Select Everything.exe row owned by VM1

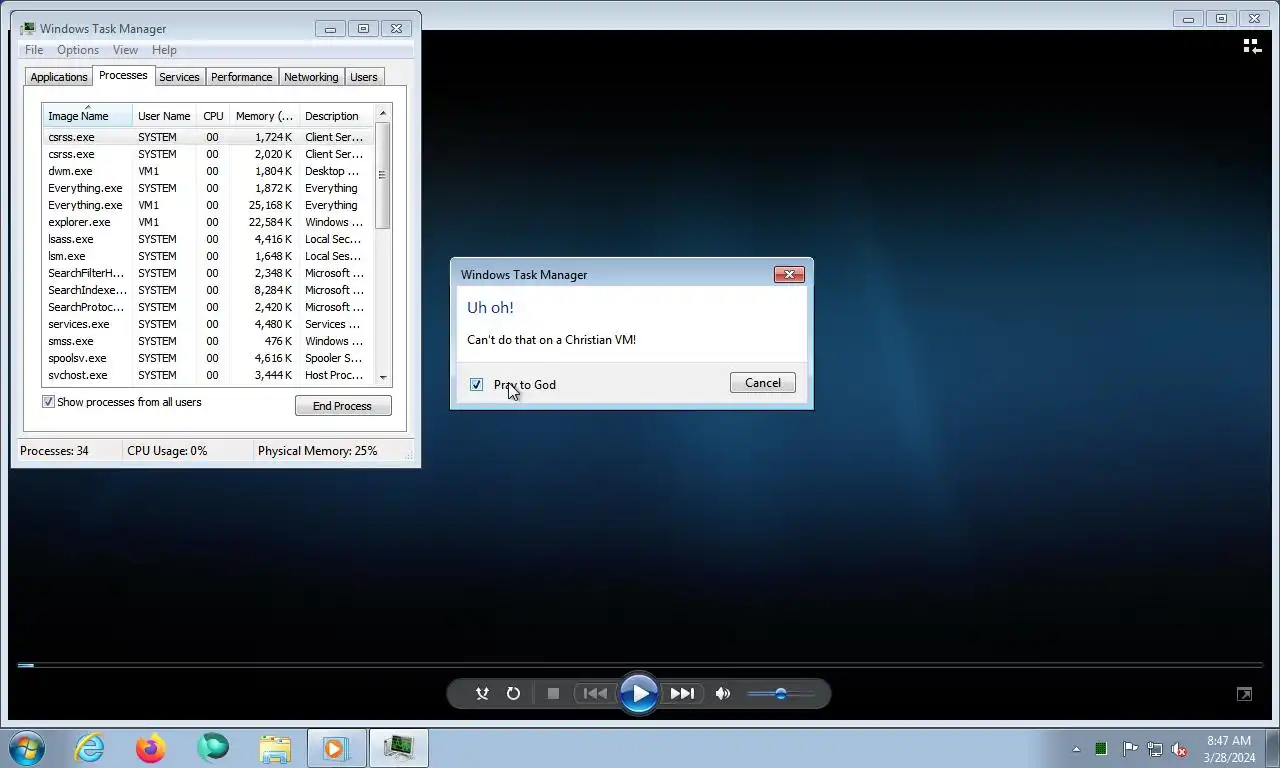pos(208,205)
